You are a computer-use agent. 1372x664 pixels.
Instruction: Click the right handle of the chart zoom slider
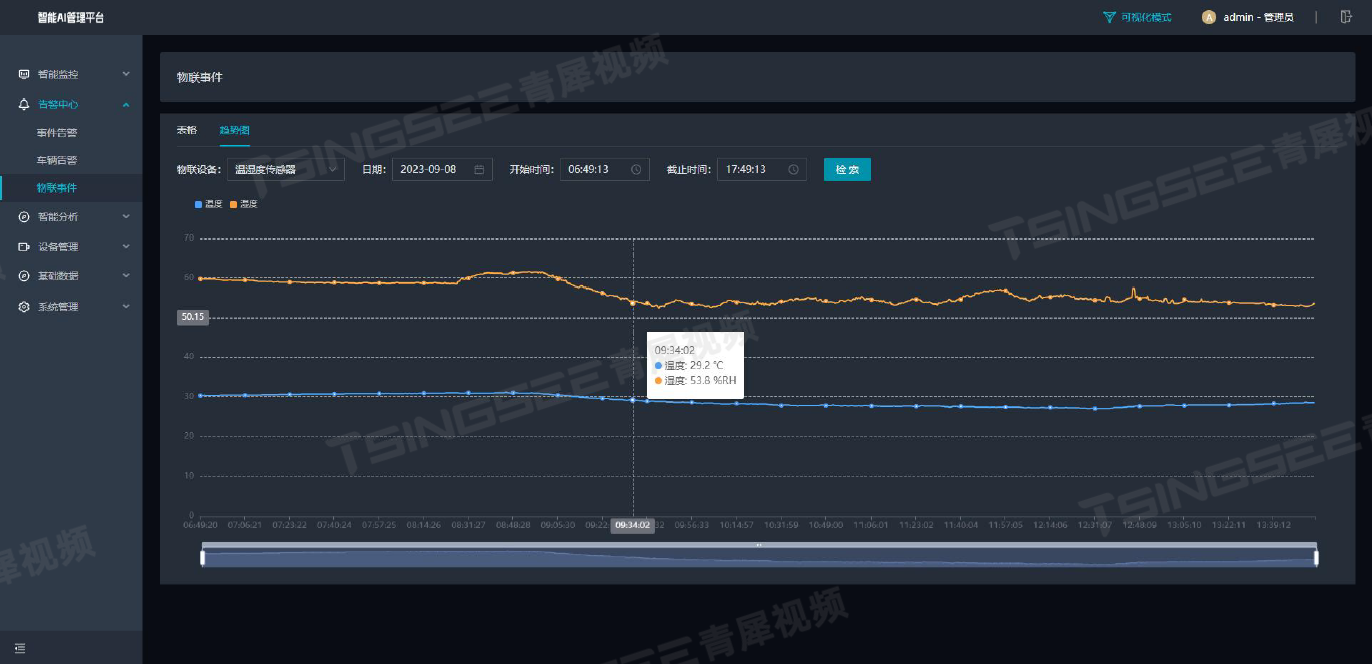point(1316,558)
